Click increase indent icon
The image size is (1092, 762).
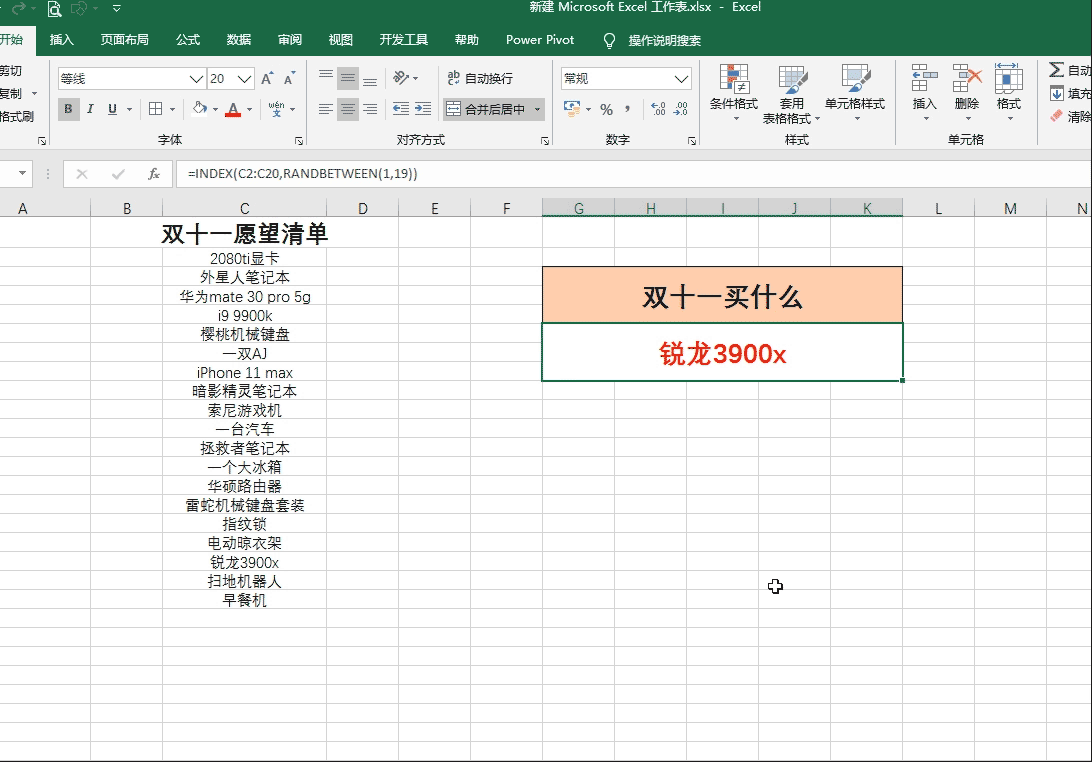423,109
